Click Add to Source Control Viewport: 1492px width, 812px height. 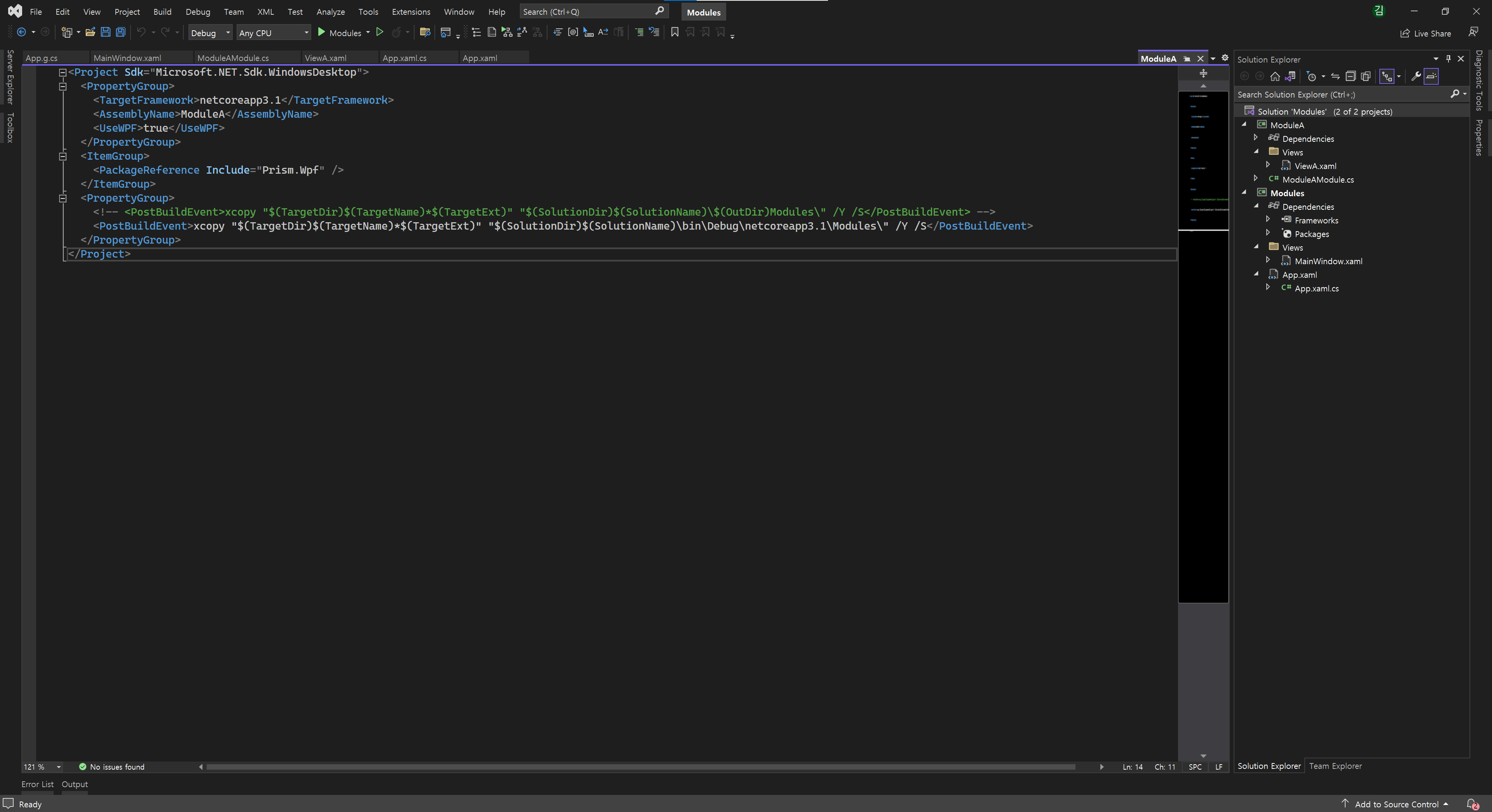point(1396,804)
